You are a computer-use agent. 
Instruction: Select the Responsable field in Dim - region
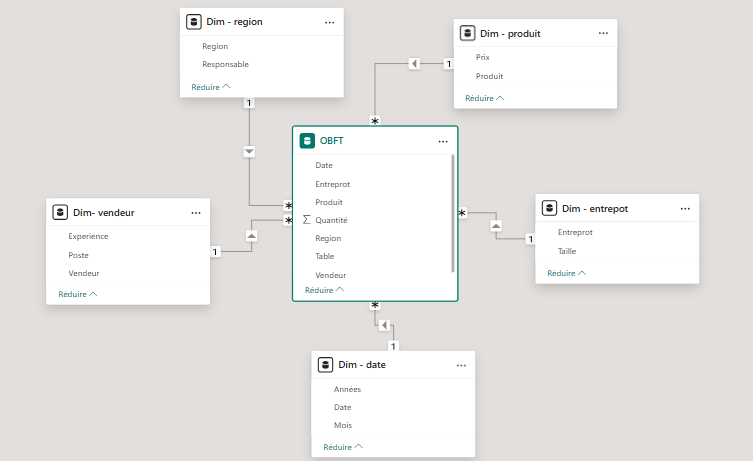[225, 64]
